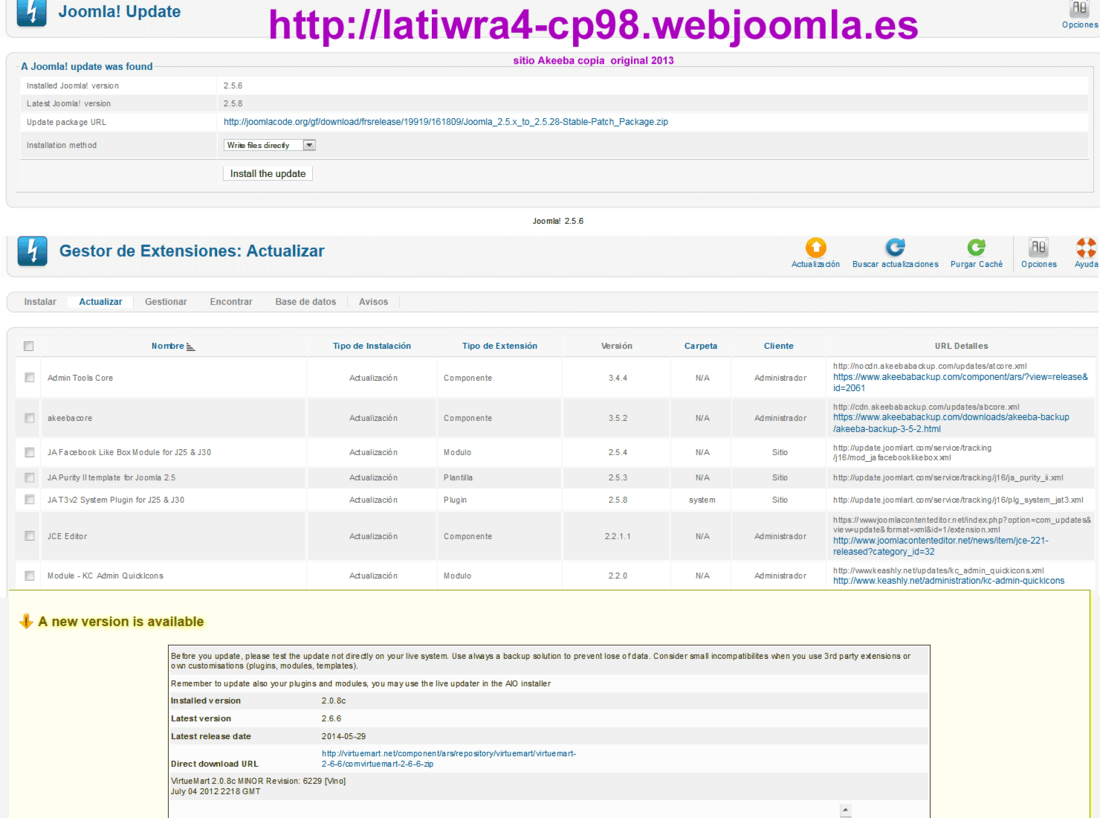Click the JA Facebook Like Box Module name

click(129, 452)
